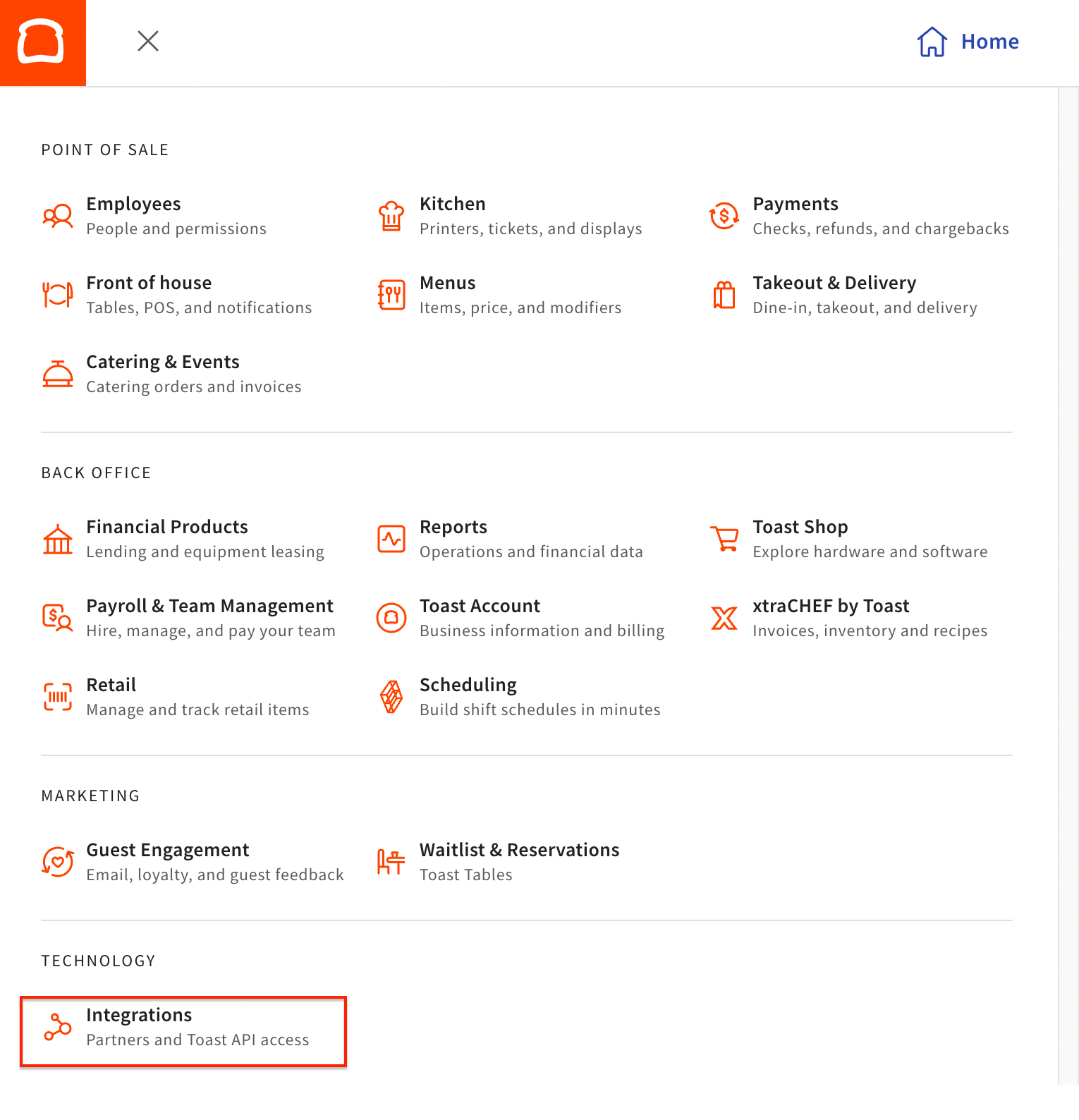Click the Takeout & Delivery bag icon
This screenshot has height=1120, width=1079.
[724, 295]
